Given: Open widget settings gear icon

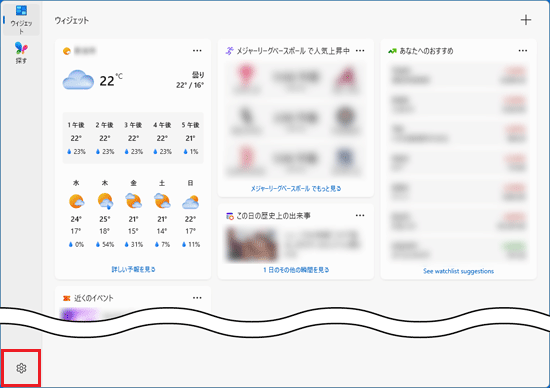Looking at the screenshot, I should [x=21, y=368].
